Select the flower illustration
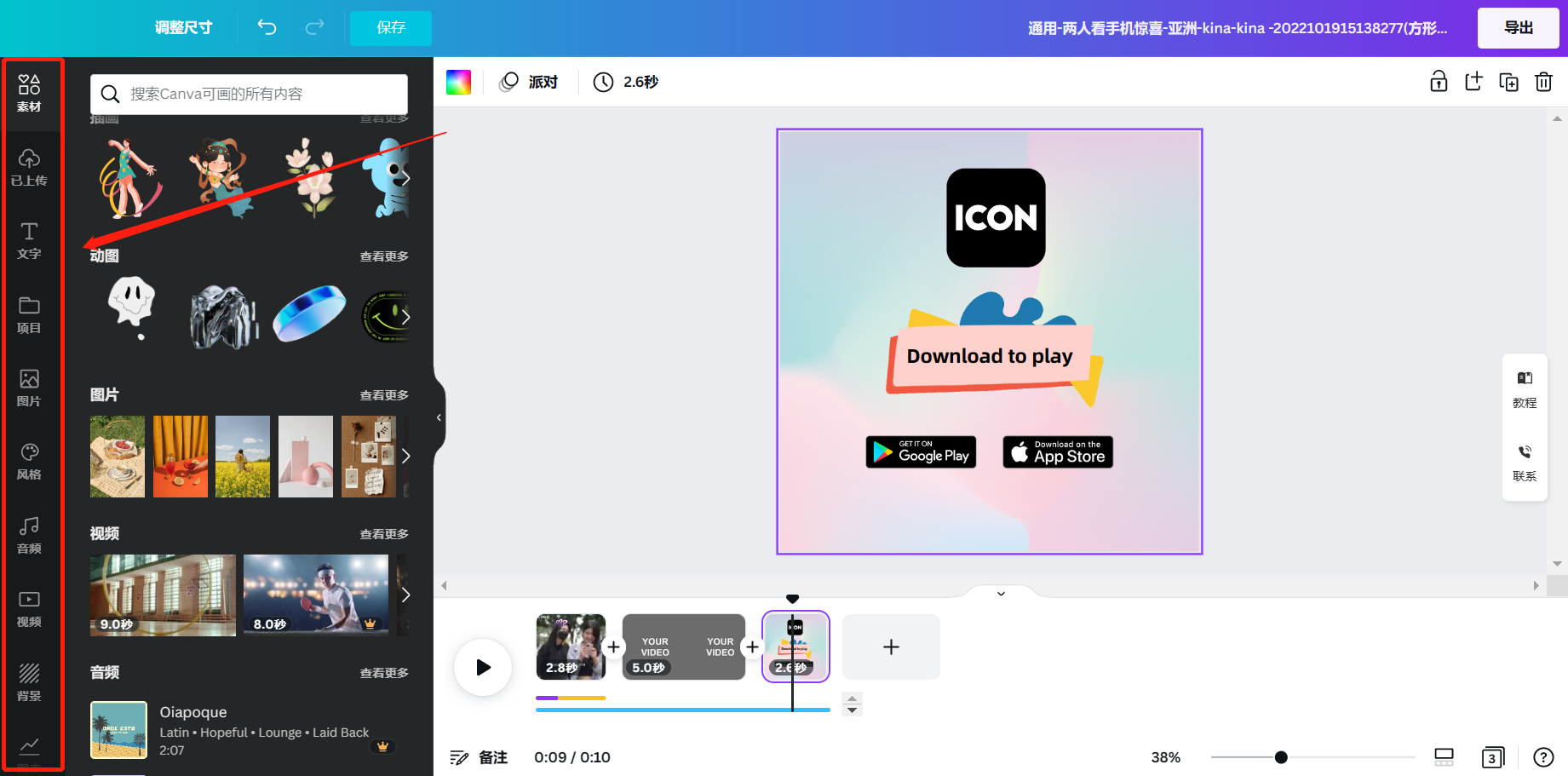The height and width of the screenshot is (776, 1568). (312, 178)
